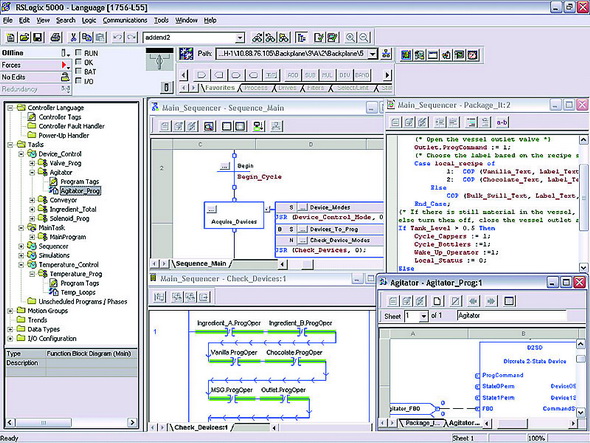Open the Forces status dropdown arrow
This screenshot has width=590, height=443.
point(65,65)
